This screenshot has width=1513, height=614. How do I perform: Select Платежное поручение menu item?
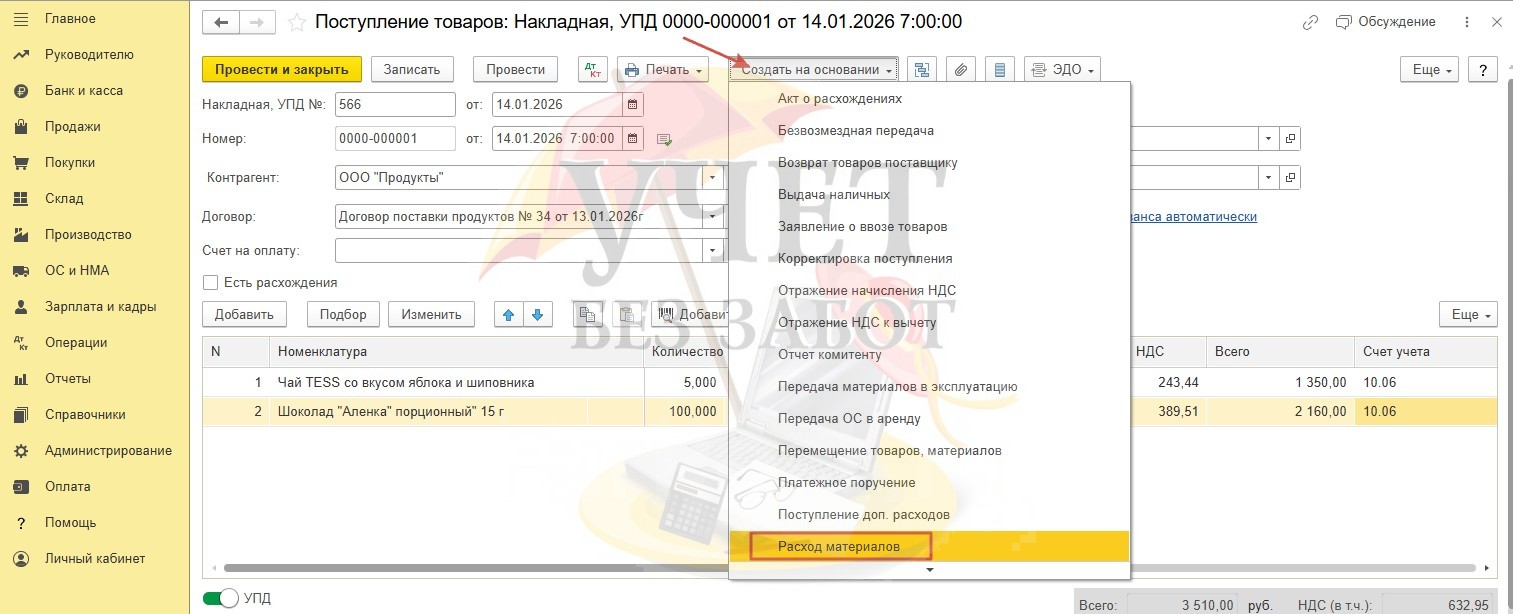coord(930,483)
